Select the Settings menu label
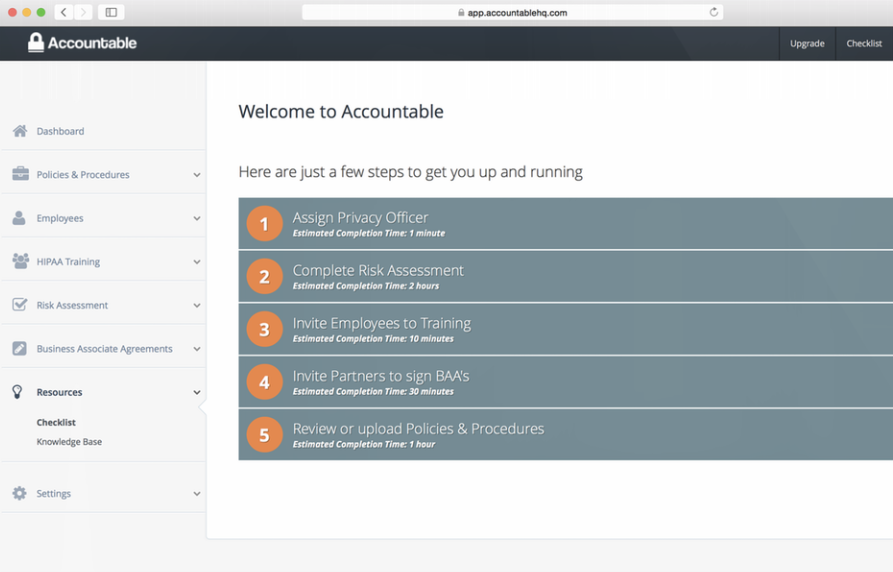Screen dimensions: 893x572 tap(54, 493)
